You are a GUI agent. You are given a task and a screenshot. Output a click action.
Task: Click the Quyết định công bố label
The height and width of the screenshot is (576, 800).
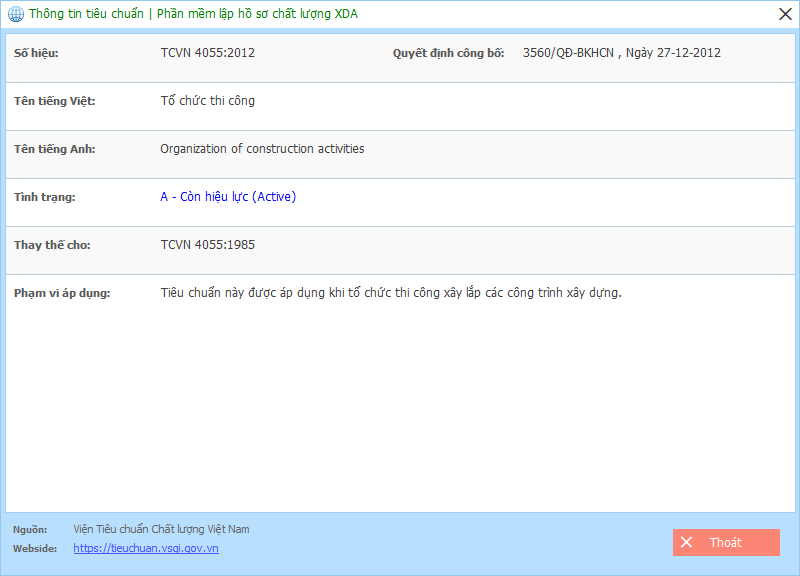pyautogui.click(x=448, y=53)
